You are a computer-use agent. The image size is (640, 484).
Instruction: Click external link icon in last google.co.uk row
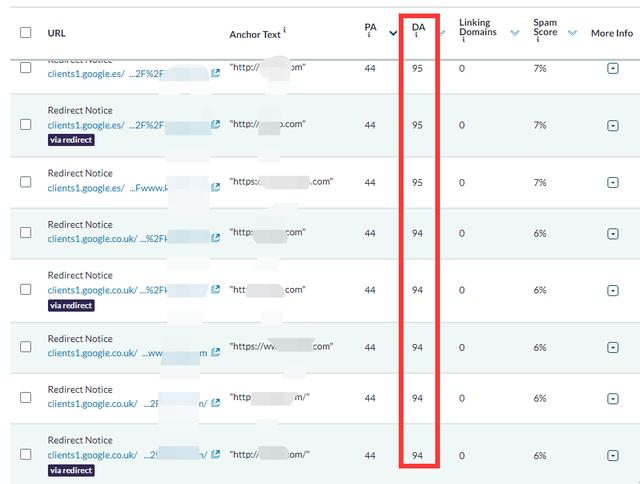[x=216, y=454]
